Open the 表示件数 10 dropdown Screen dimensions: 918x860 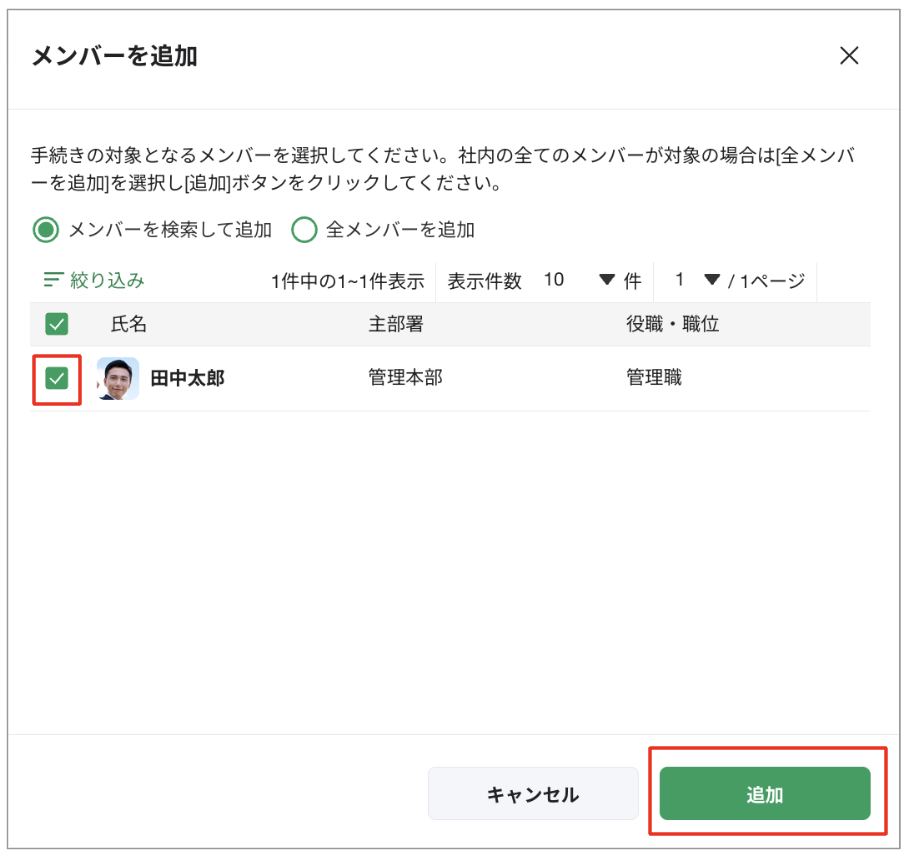tap(578, 280)
